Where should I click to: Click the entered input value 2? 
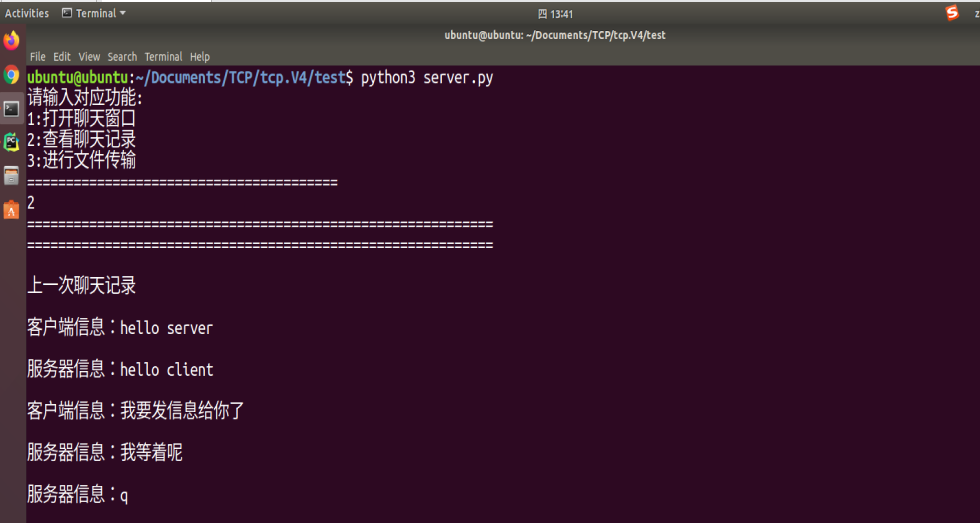31,202
